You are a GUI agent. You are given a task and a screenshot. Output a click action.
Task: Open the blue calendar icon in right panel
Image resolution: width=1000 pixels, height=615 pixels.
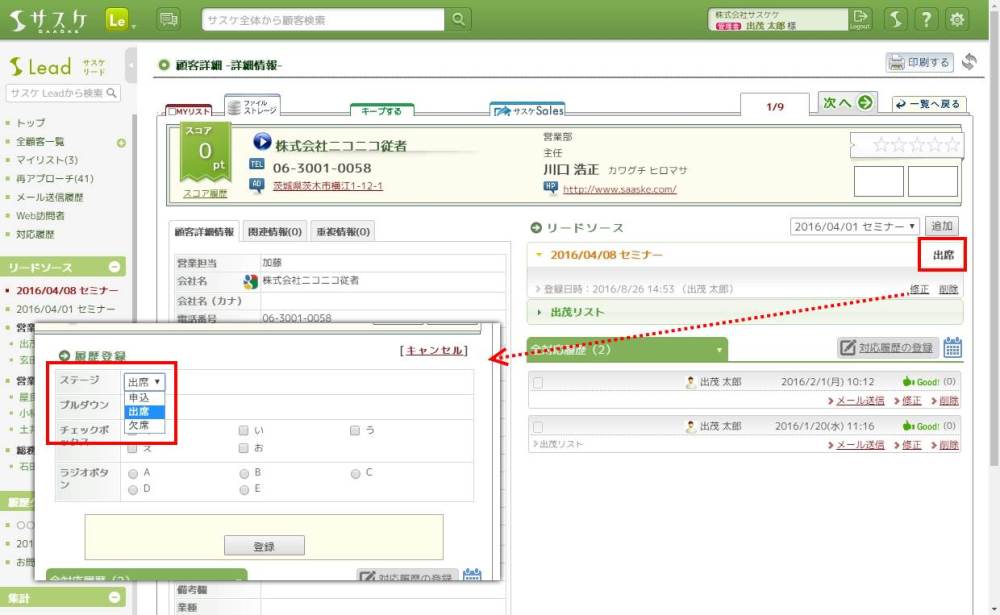pyautogui.click(x=952, y=348)
